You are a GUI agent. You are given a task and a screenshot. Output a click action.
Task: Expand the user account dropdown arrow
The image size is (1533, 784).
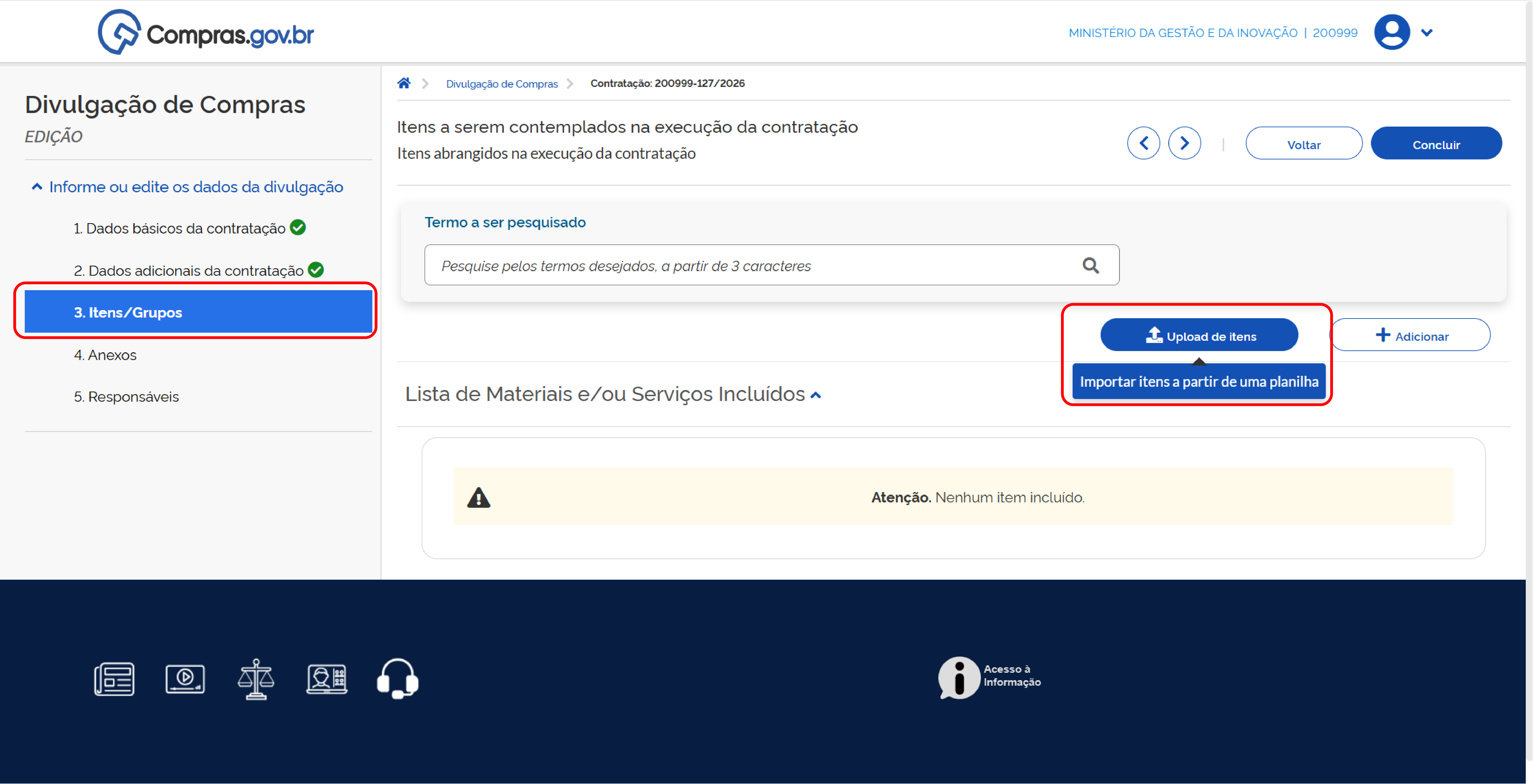(1427, 33)
